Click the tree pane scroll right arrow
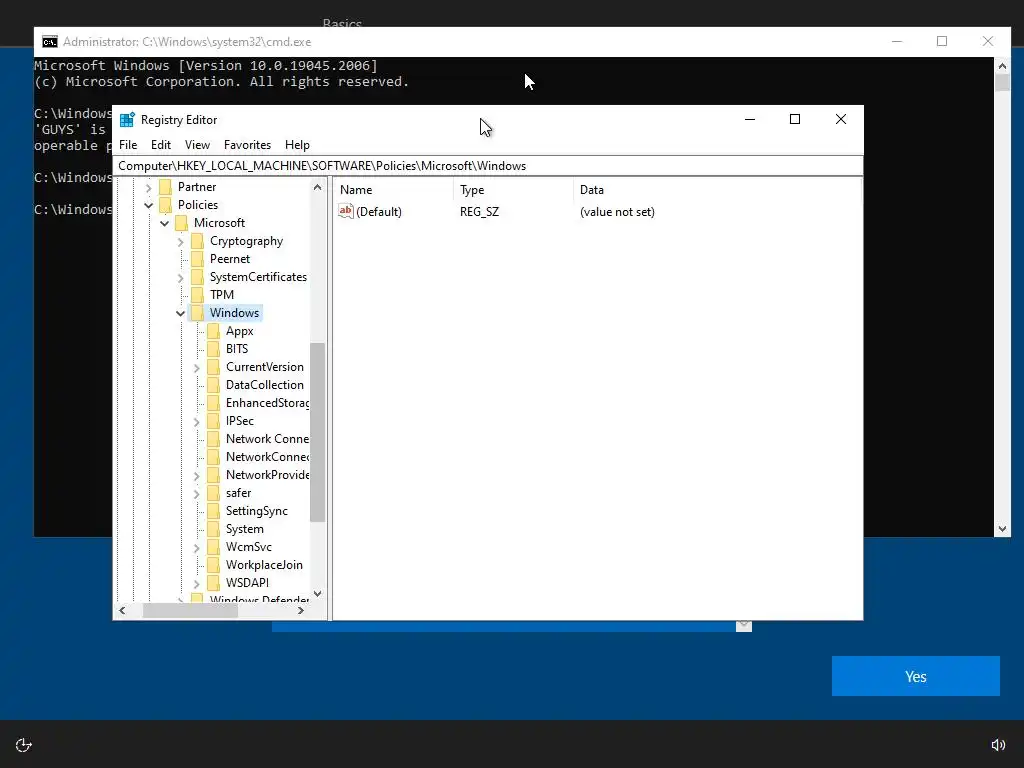Image resolution: width=1024 pixels, height=768 pixels. tap(300, 611)
